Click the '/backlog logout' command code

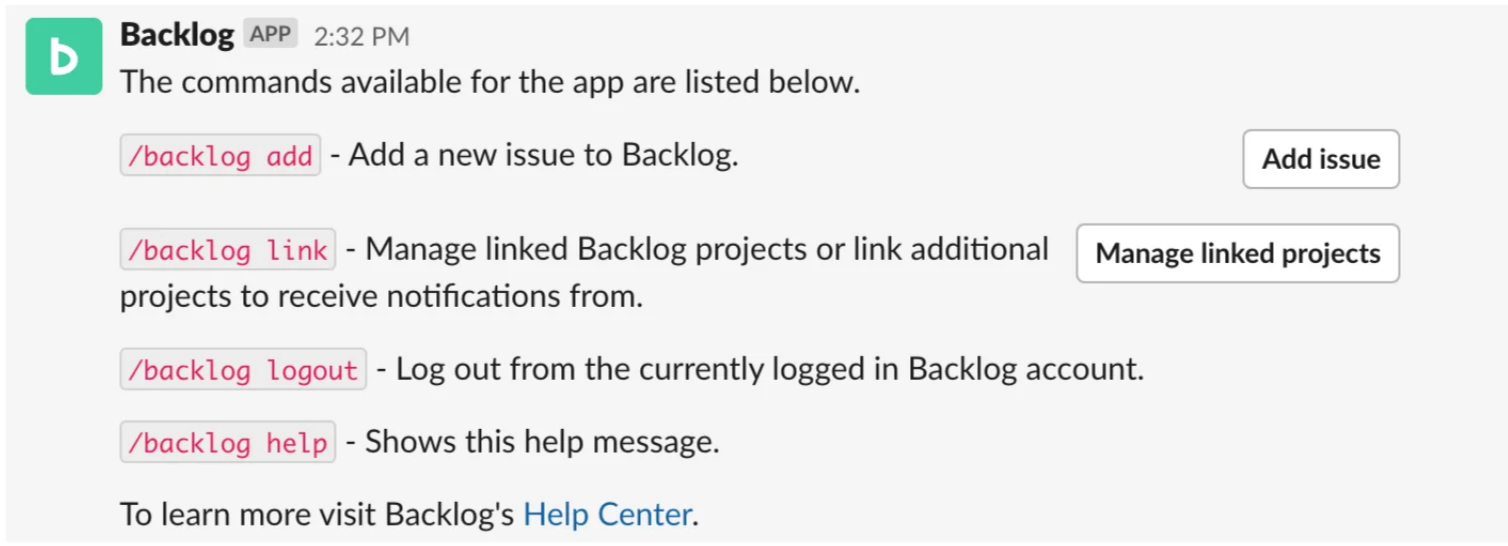243,370
